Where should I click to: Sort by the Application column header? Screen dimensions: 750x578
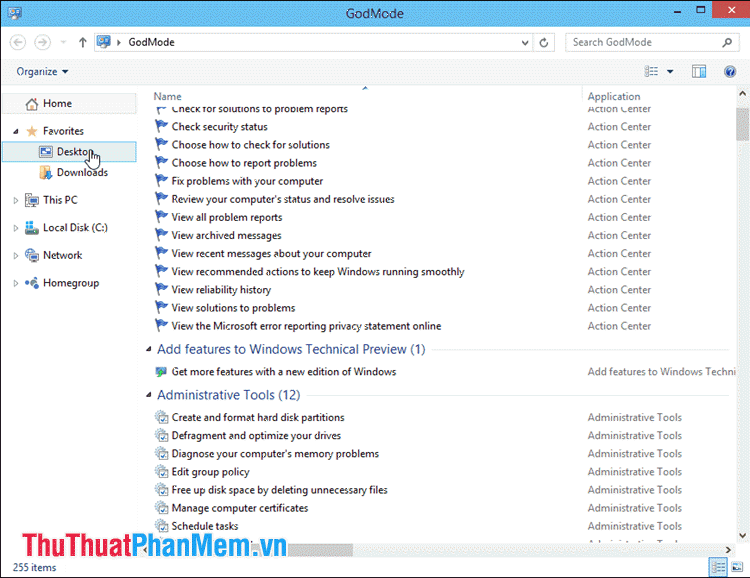tap(614, 97)
